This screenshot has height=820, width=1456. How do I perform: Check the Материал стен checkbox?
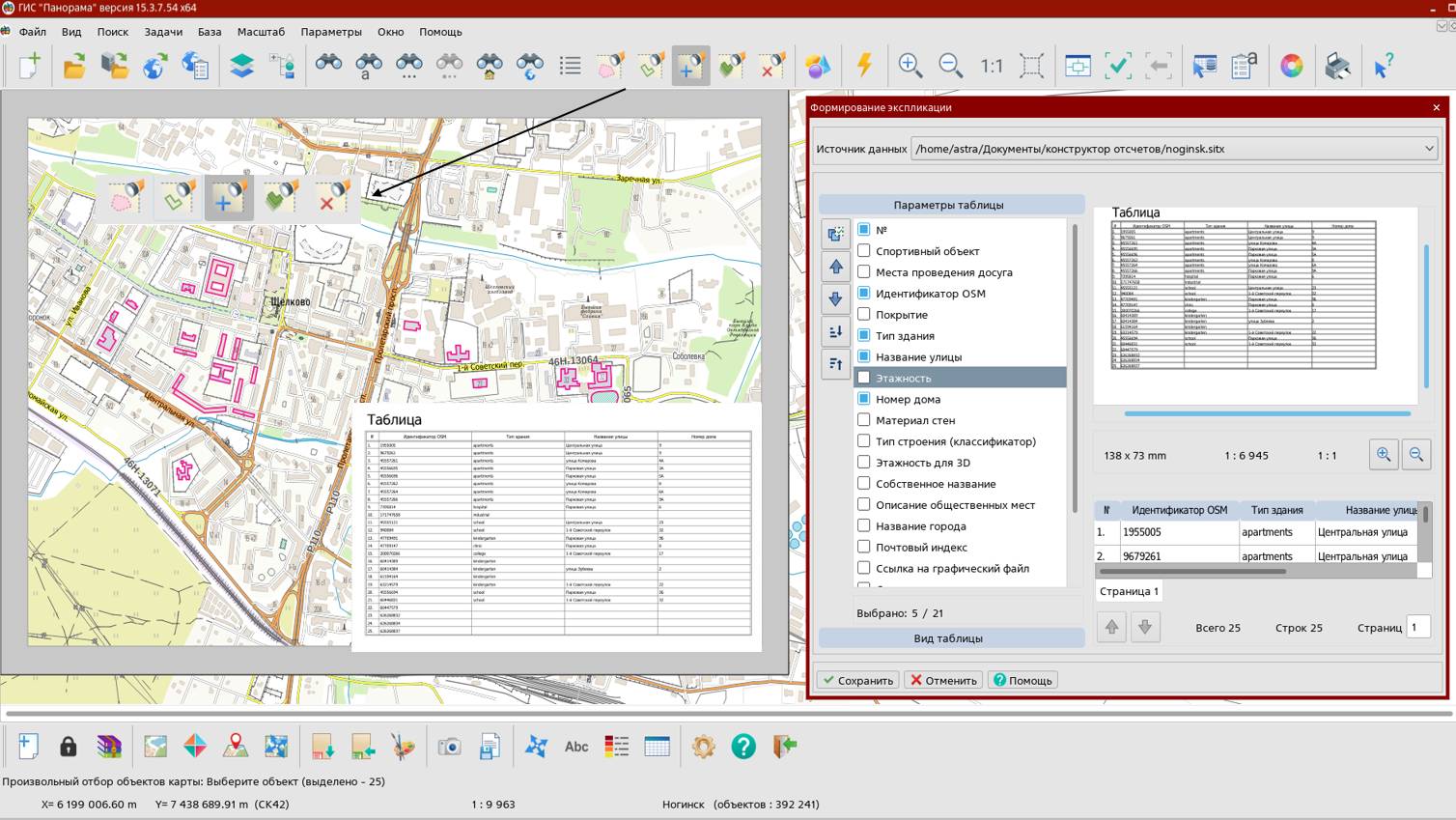[x=864, y=420]
